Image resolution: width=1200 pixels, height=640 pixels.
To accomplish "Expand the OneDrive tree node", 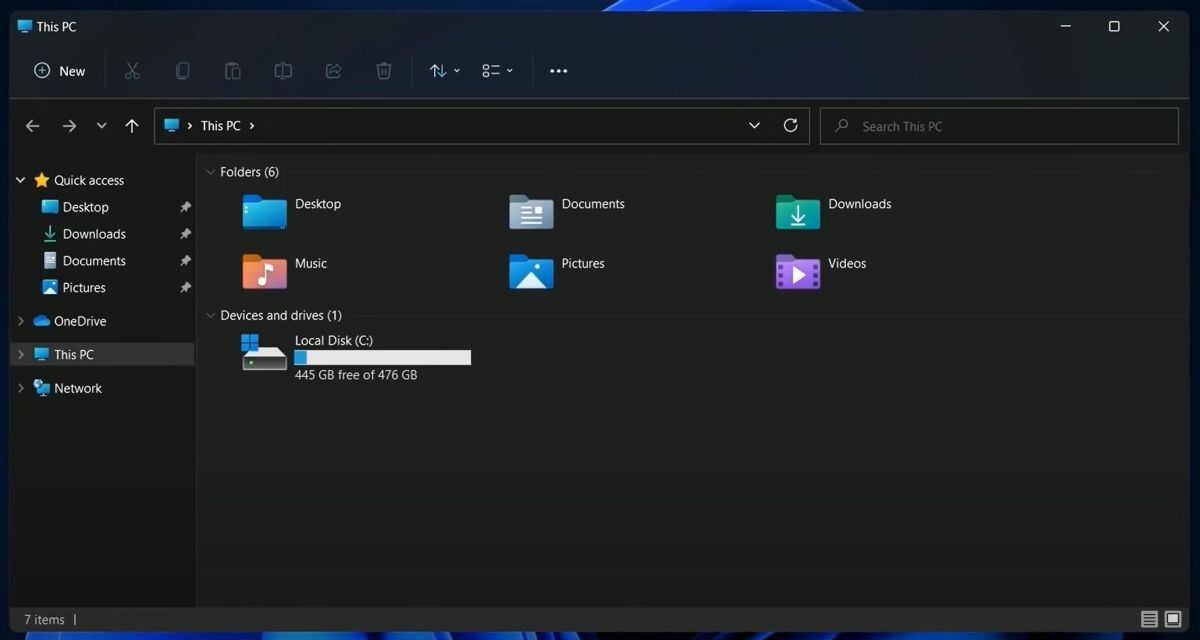I will tap(21, 321).
